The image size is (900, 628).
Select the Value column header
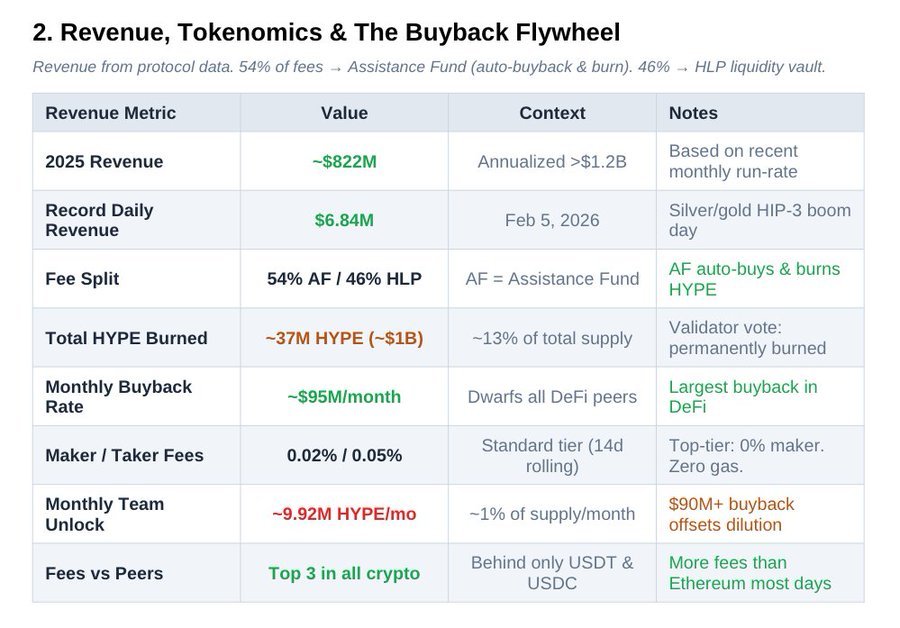click(x=344, y=113)
